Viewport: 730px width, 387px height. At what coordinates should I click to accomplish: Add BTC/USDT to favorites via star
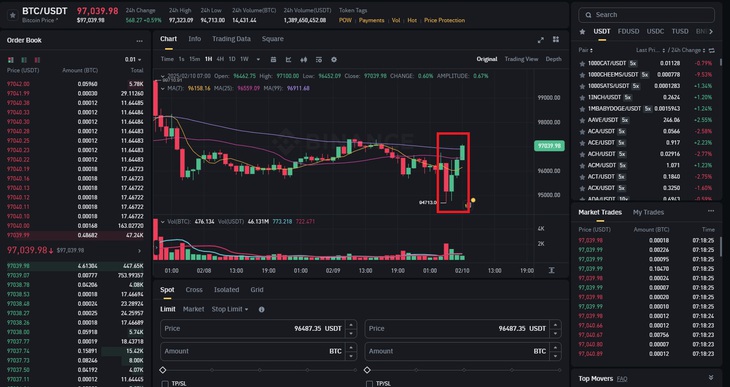point(13,15)
